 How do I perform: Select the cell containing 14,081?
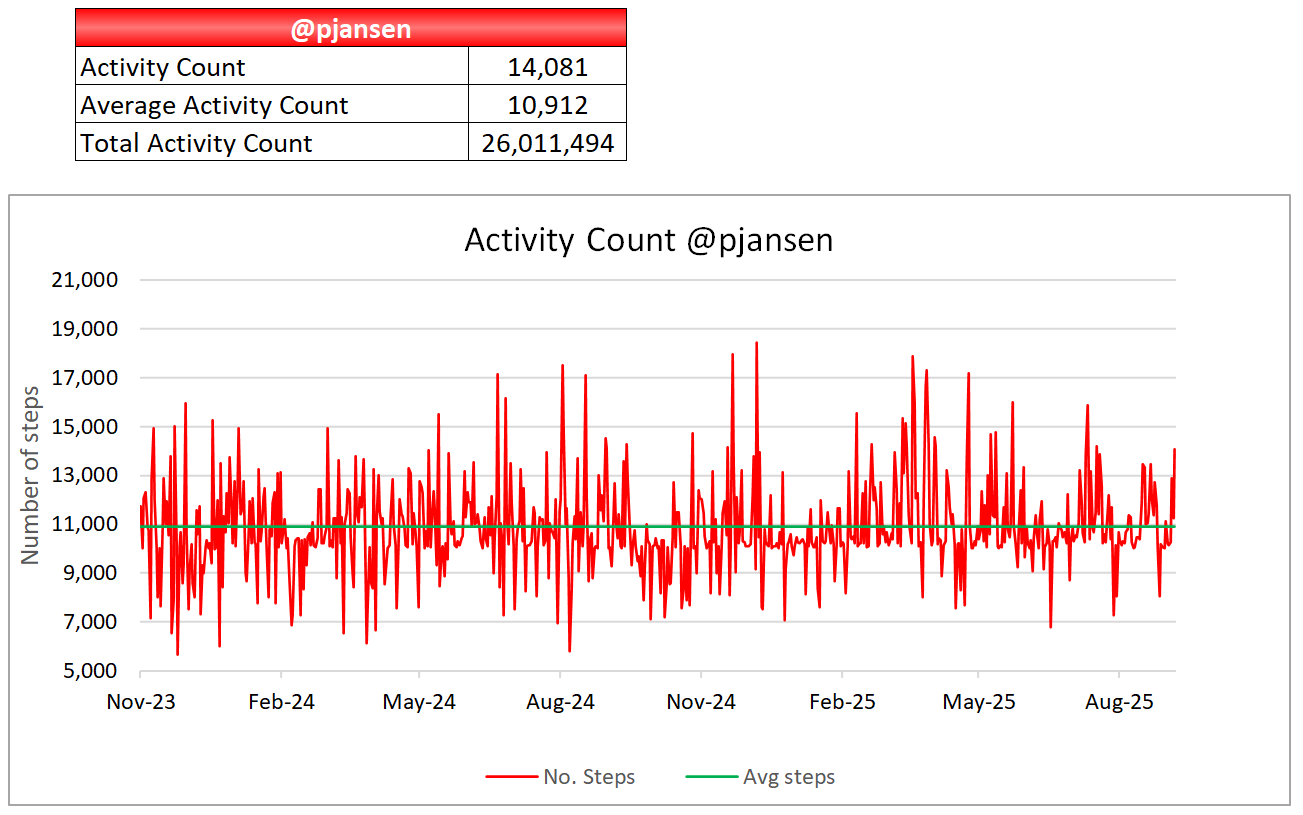click(x=547, y=68)
